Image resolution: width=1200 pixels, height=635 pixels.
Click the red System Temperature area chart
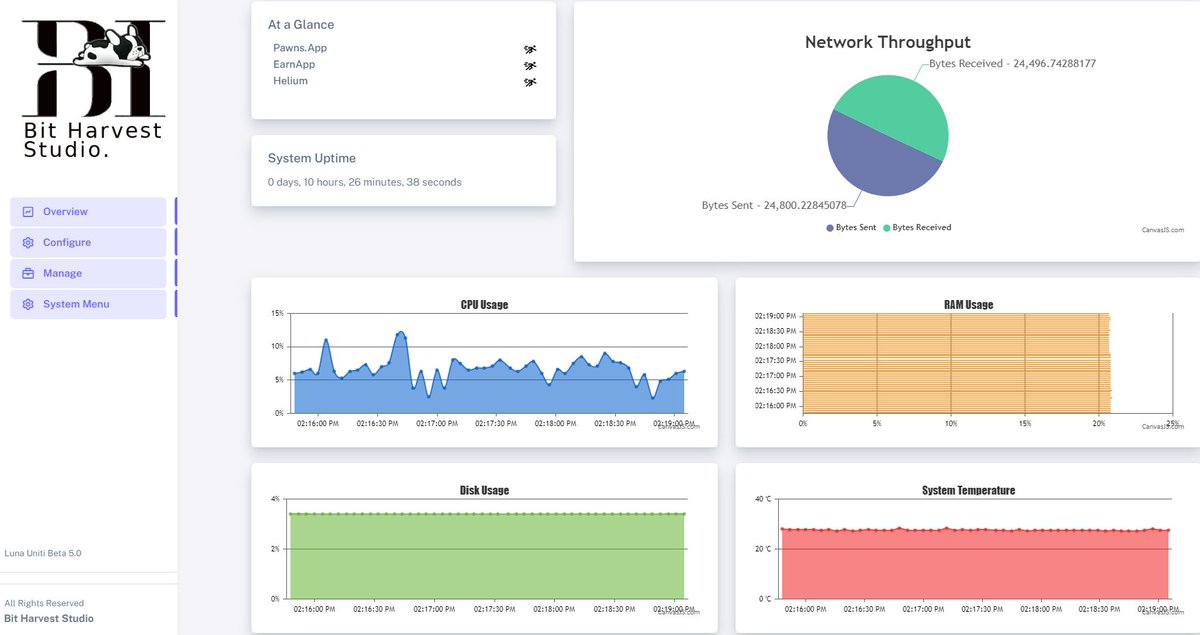(974, 564)
